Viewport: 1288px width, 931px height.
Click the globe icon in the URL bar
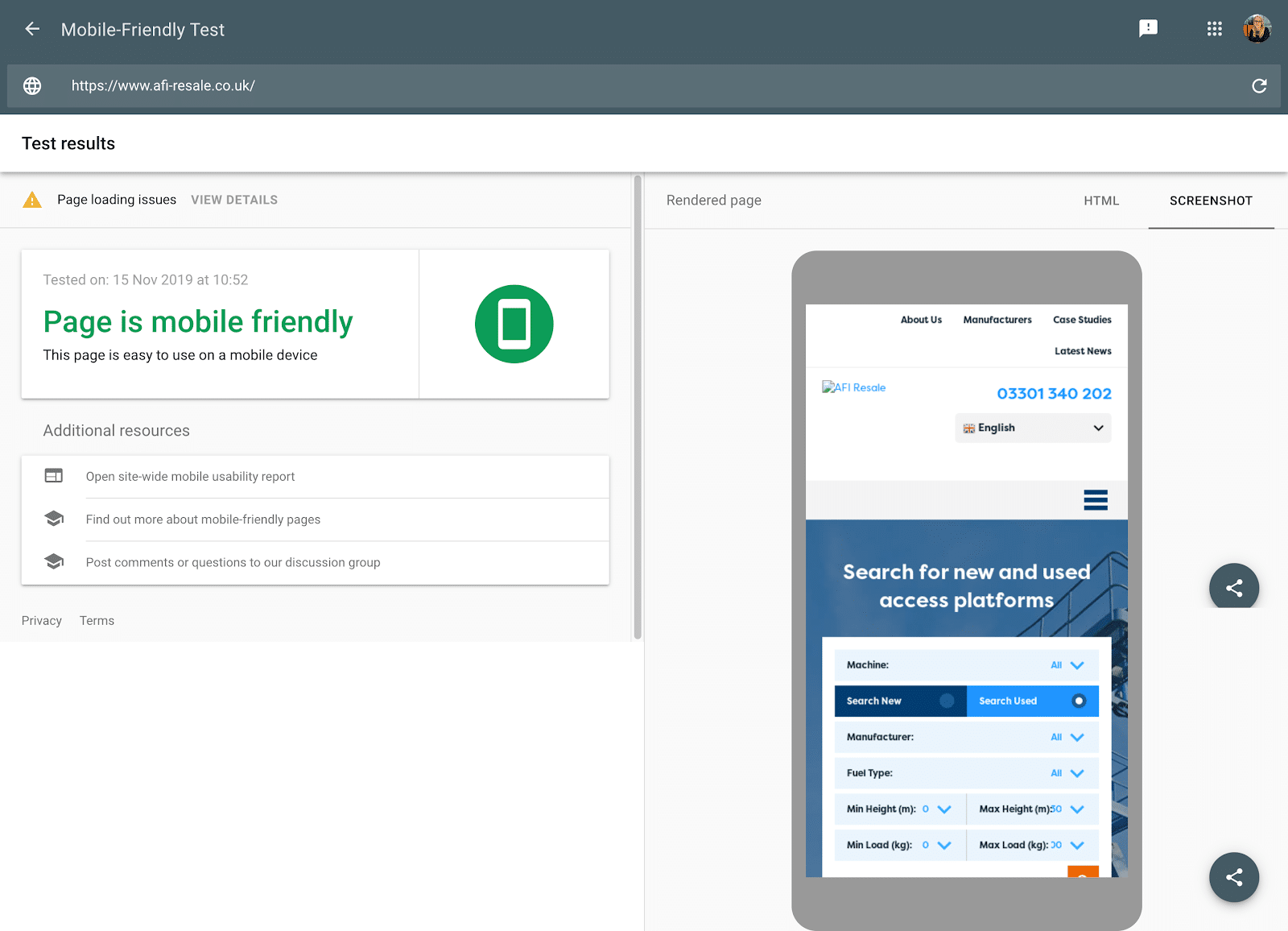(x=32, y=85)
